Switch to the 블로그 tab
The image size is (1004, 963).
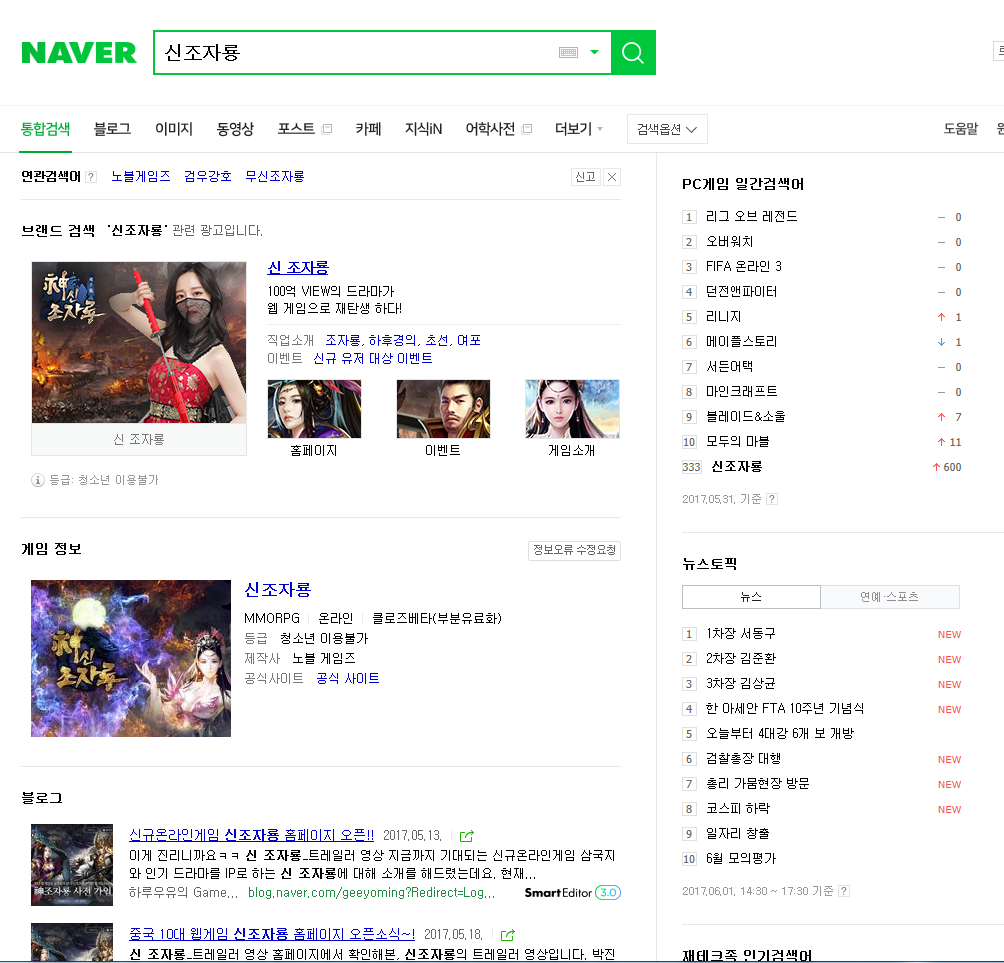coord(112,129)
